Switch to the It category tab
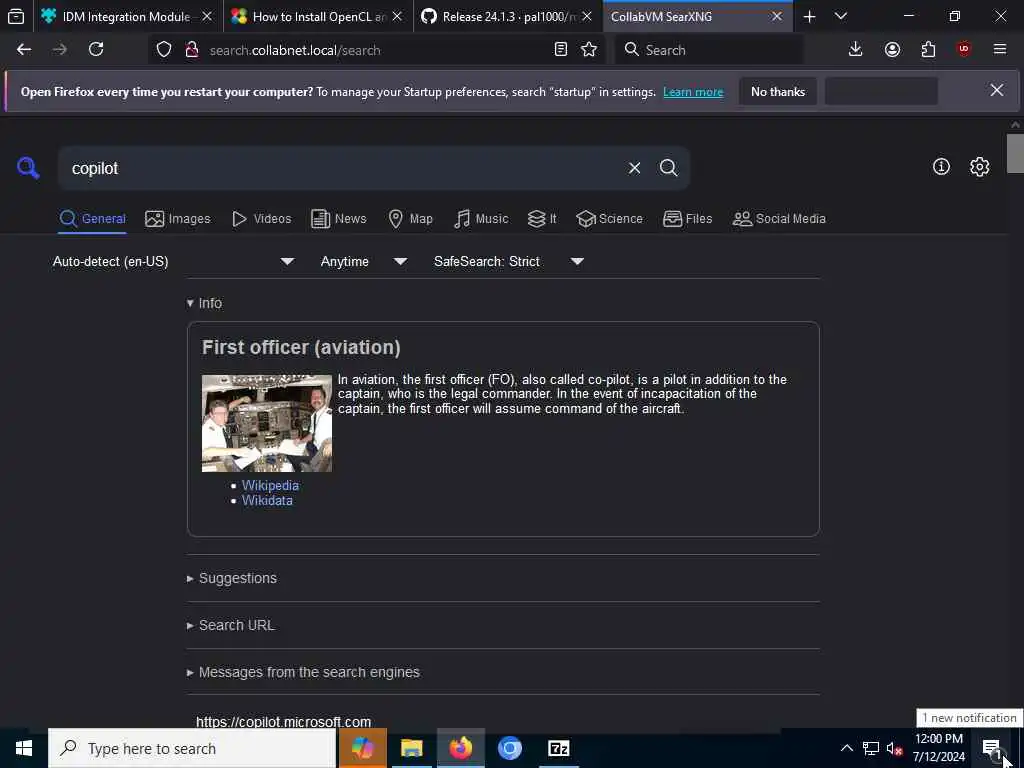The width and height of the screenshot is (1024, 768). (x=542, y=219)
